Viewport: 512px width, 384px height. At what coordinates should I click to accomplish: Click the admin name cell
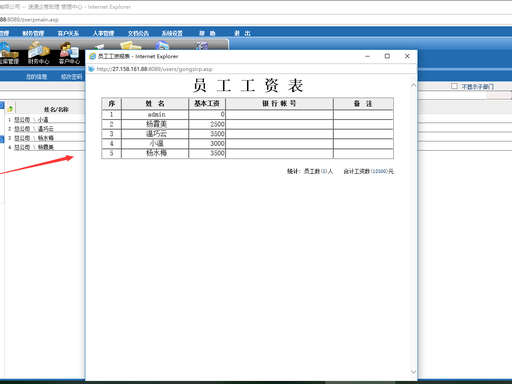tap(155, 114)
